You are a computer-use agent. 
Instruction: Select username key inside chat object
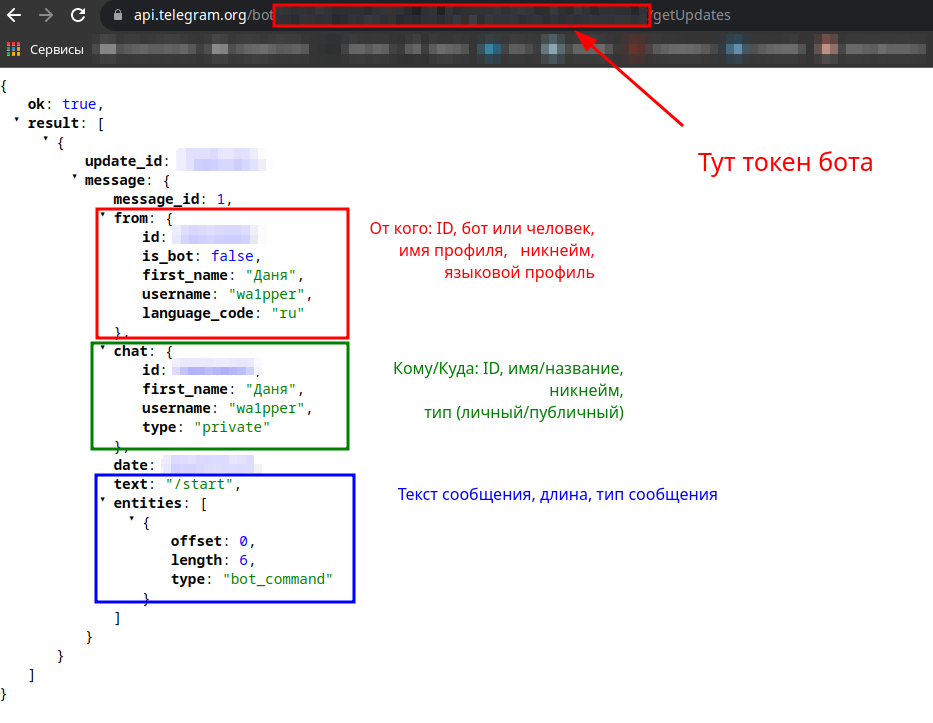[176, 408]
